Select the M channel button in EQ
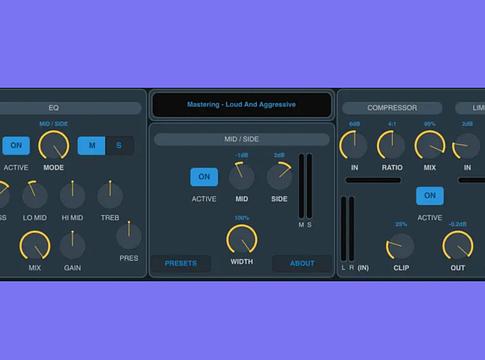This screenshot has height=360, width=485. pos(92,146)
